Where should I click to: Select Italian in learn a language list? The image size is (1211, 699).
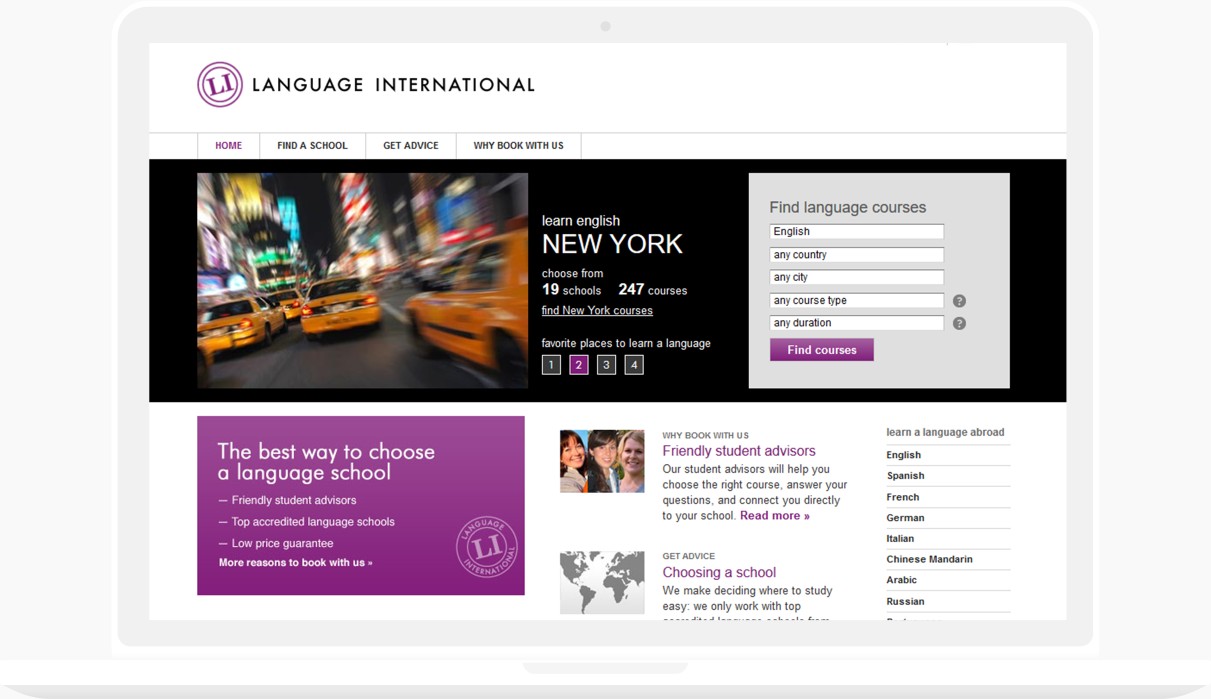click(x=900, y=538)
